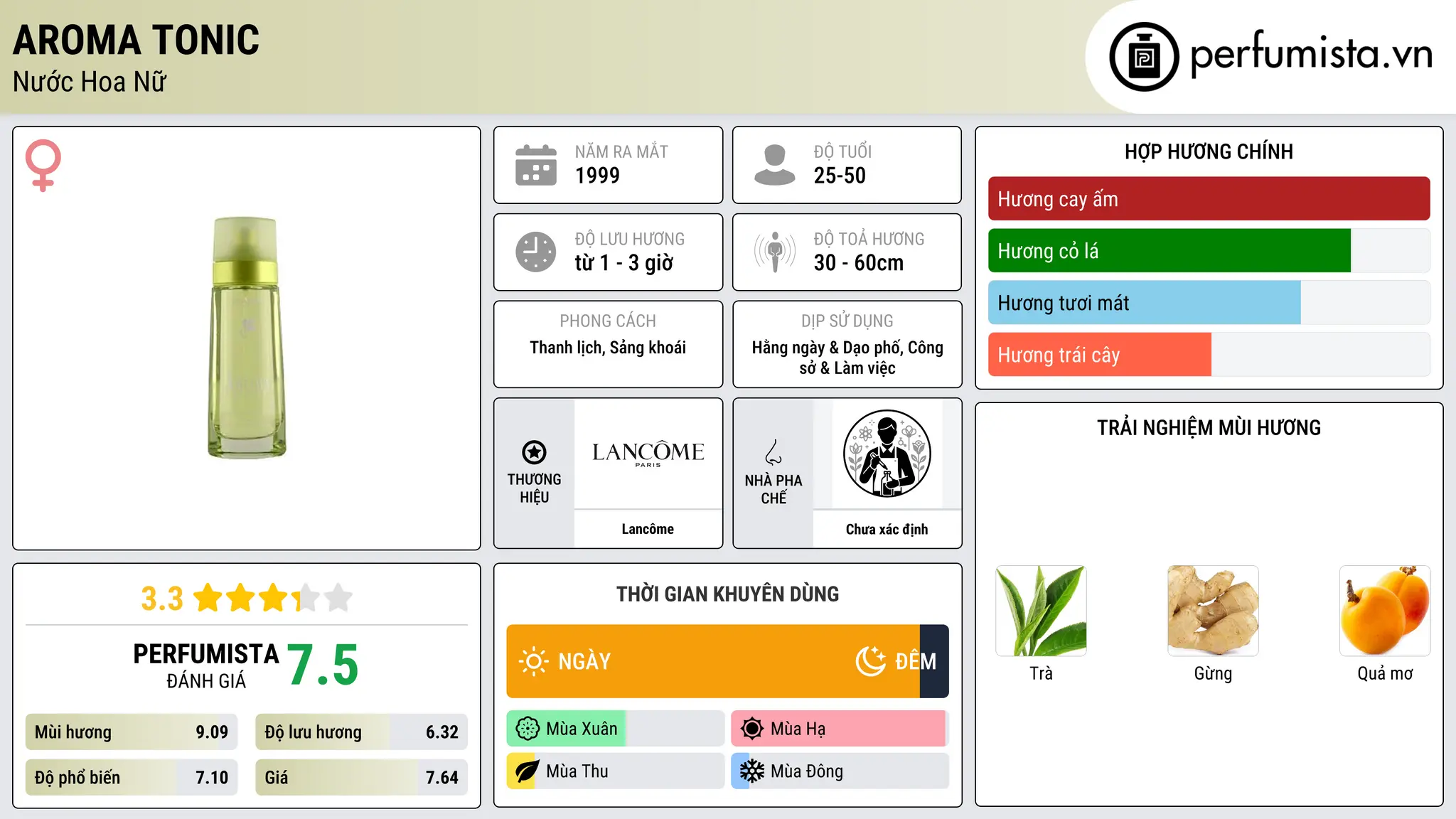Click the AROMA TONIC title

pyautogui.click(x=136, y=40)
